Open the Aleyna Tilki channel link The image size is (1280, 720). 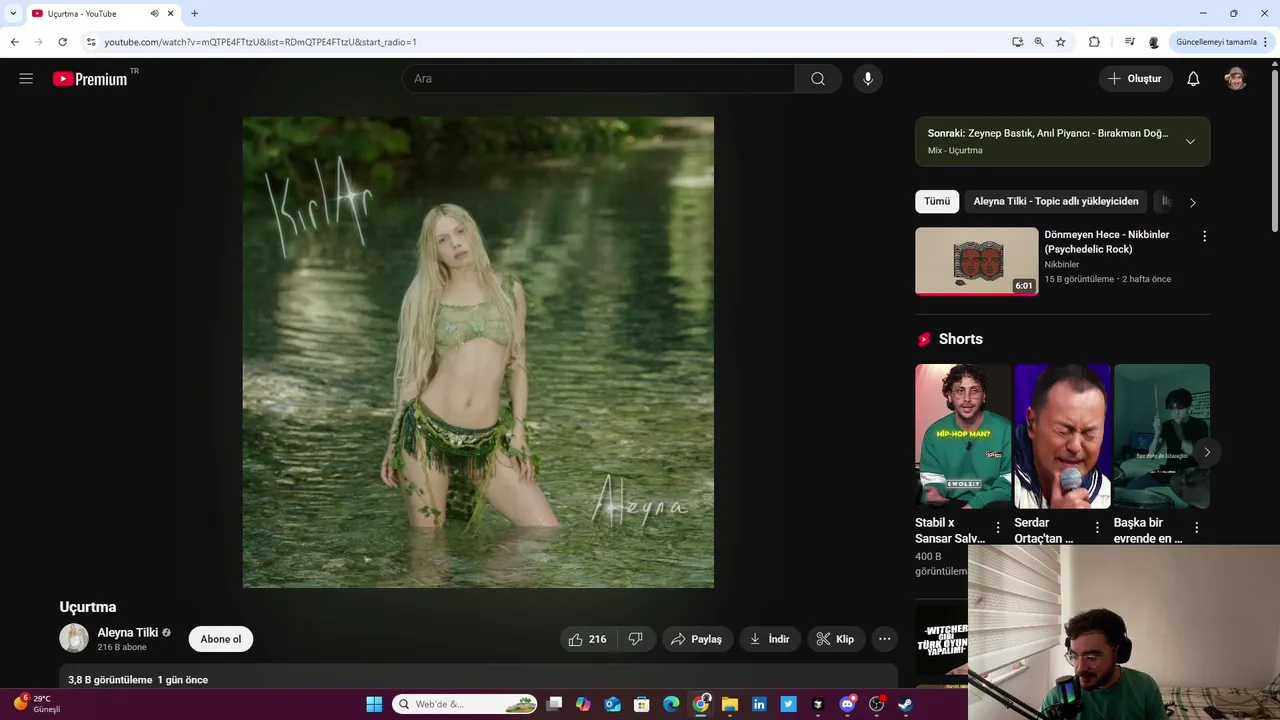tap(128, 633)
